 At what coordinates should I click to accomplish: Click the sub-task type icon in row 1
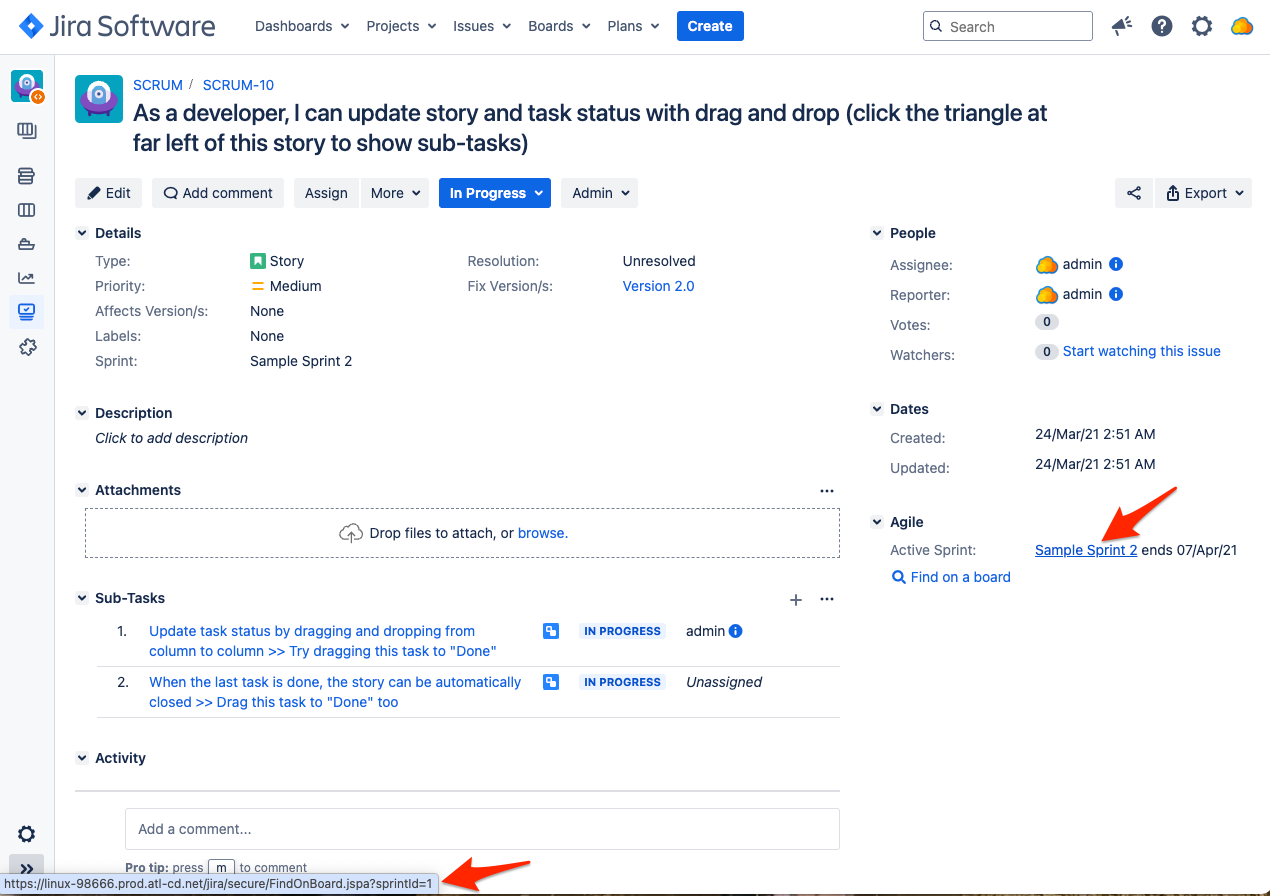pyautogui.click(x=551, y=631)
